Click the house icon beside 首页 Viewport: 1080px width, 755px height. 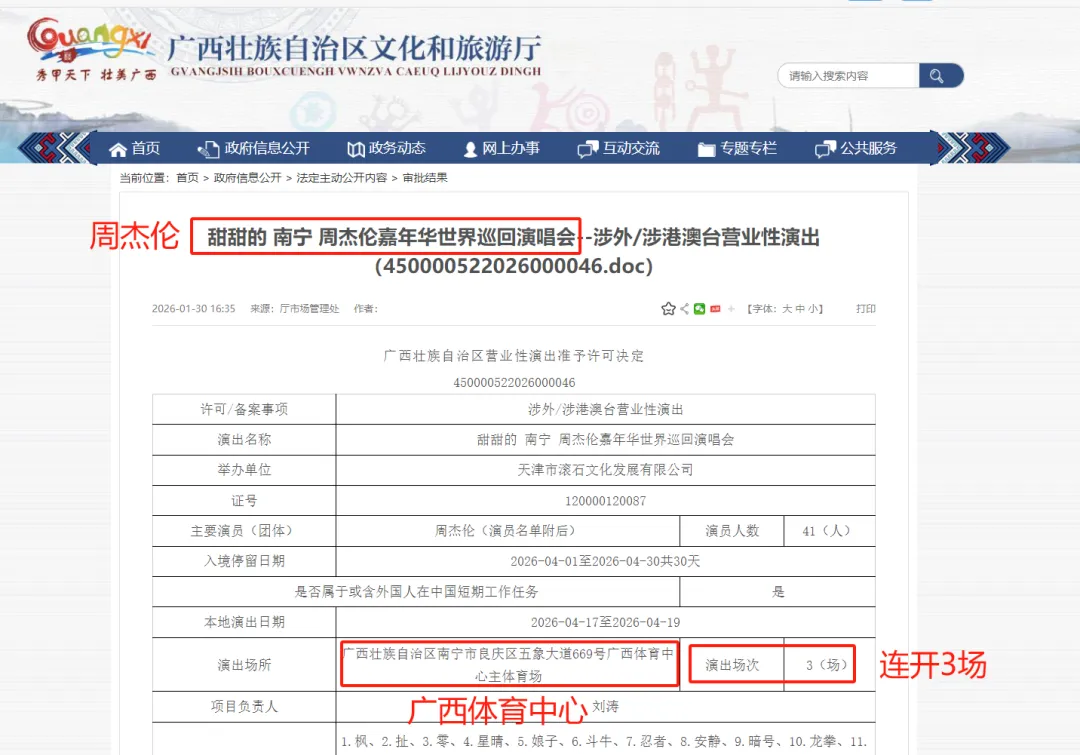[x=118, y=149]
